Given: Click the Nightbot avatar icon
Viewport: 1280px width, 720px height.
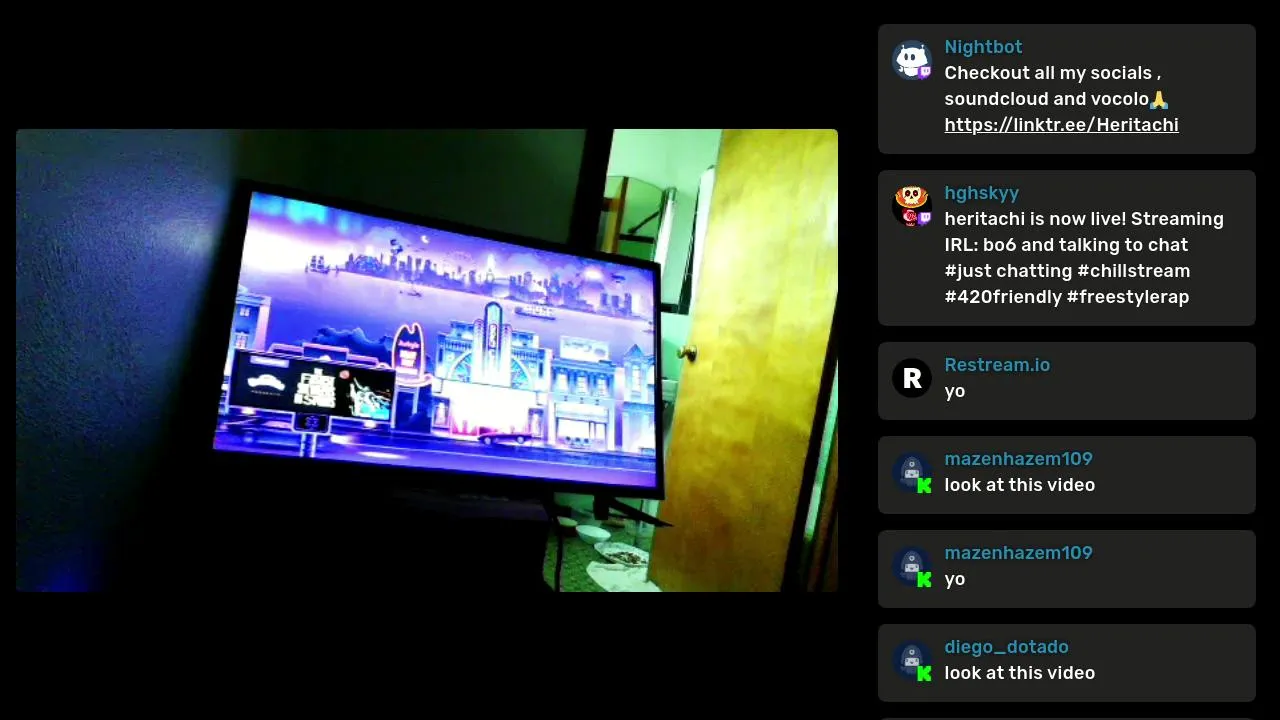Looking at the screenshot, I should pos(912,61).
